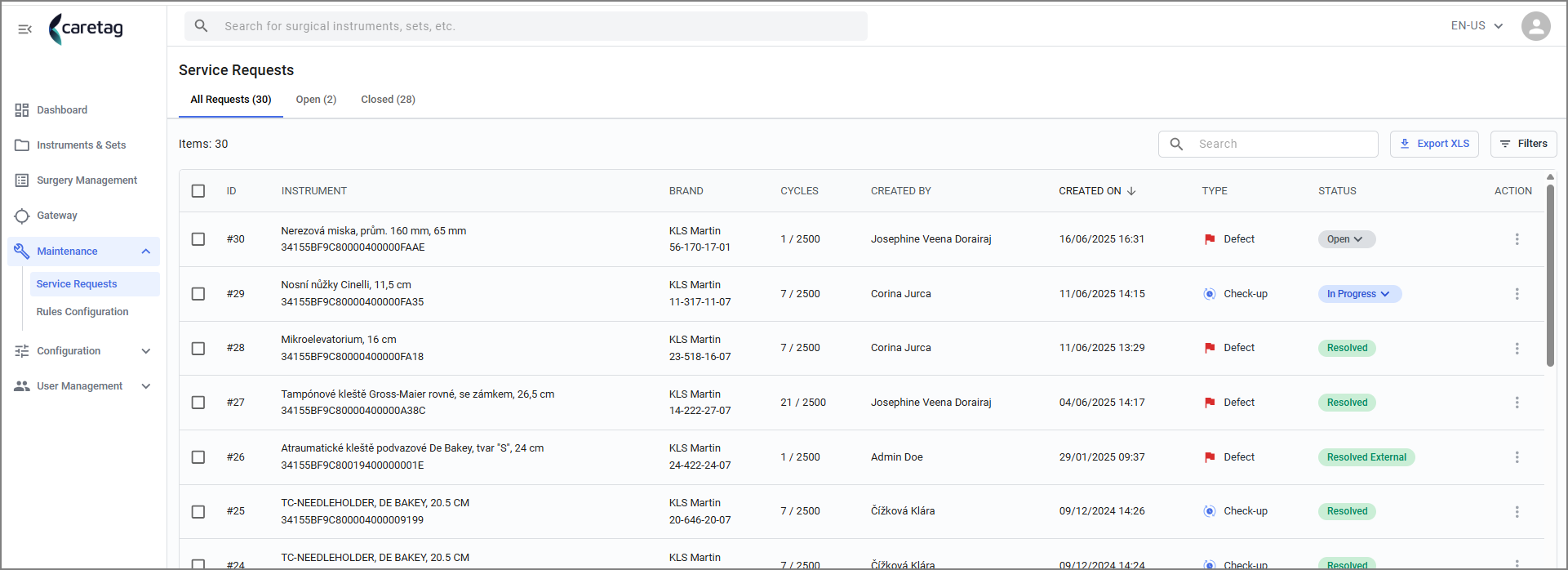Click the Resolved status badge for #27
Image resolution: width=1568 pixels, height=570 pixels.
click(1347, 403)
